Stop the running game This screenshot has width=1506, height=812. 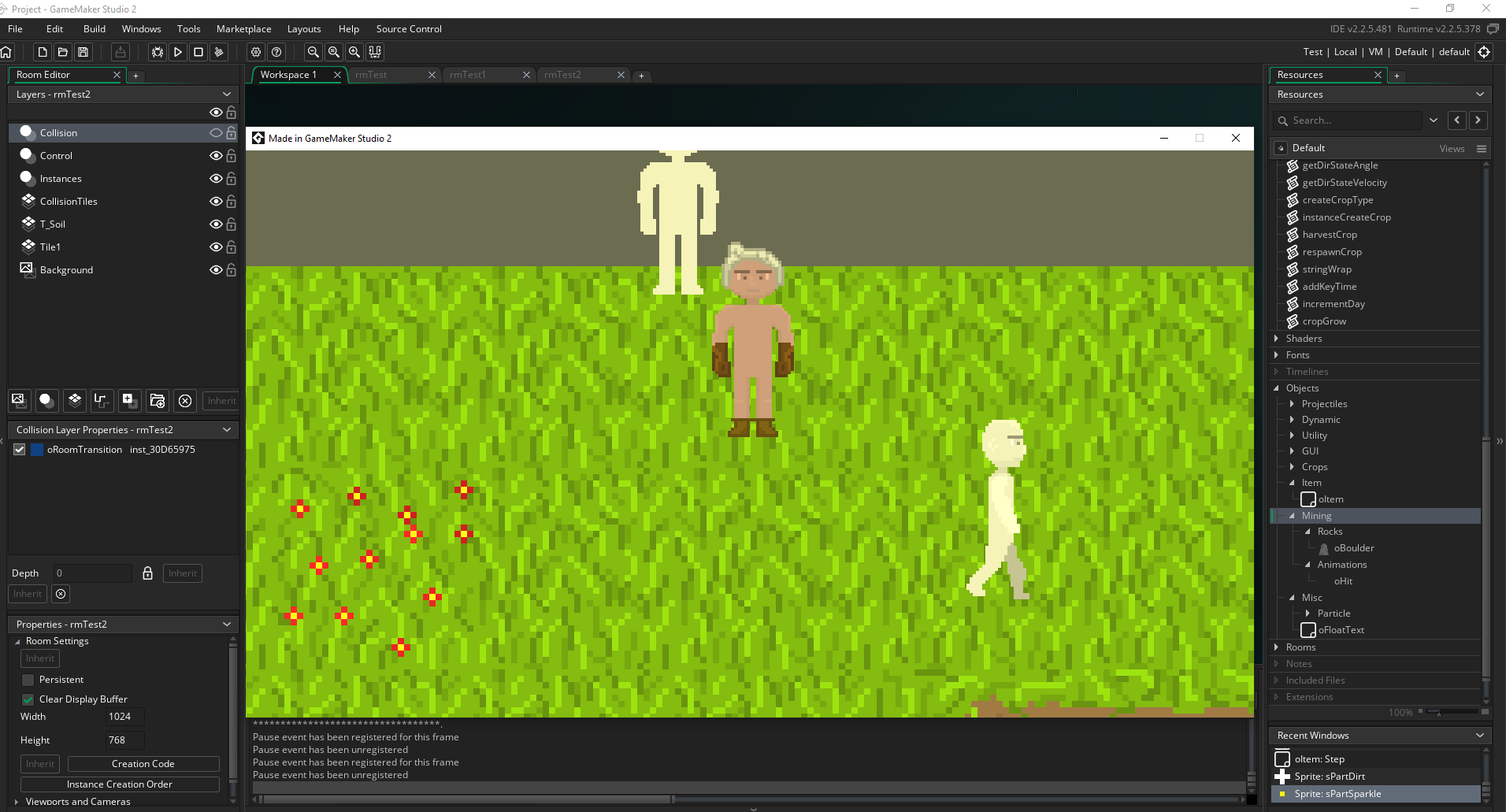(198, 52)
